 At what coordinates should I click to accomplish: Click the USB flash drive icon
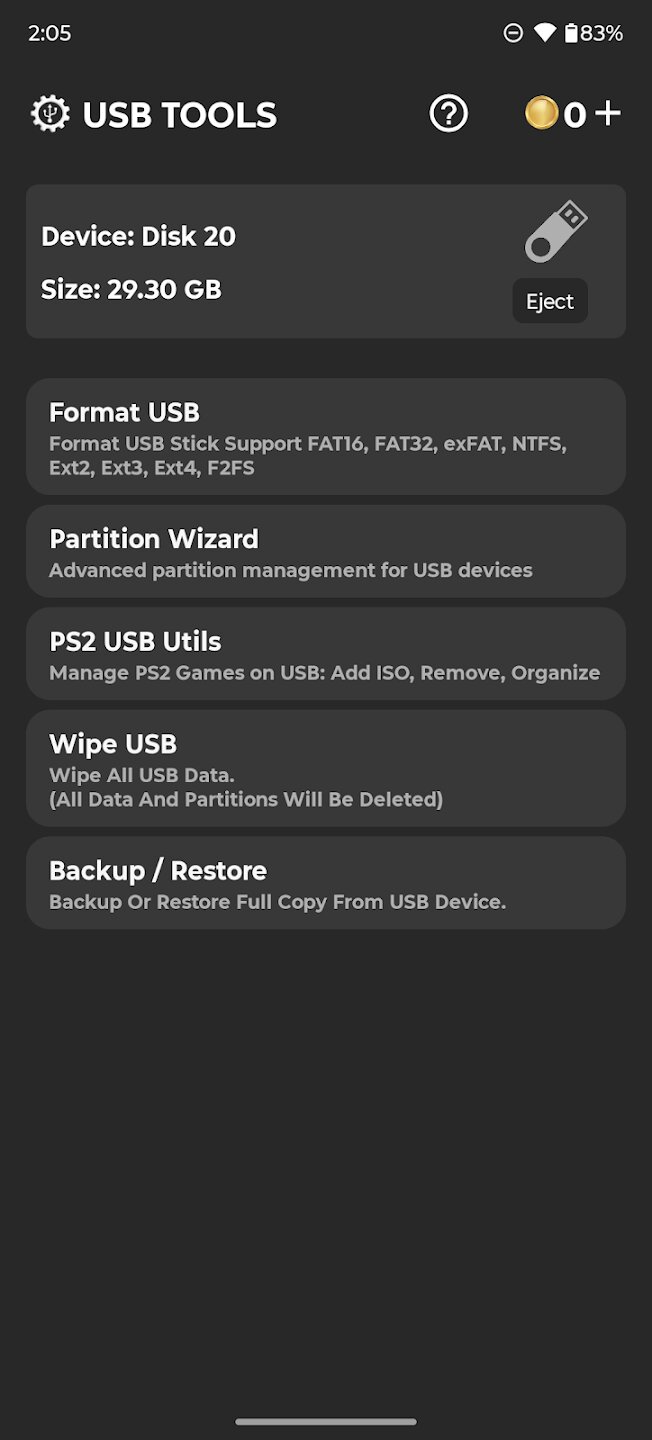click(x=556, y=232)
